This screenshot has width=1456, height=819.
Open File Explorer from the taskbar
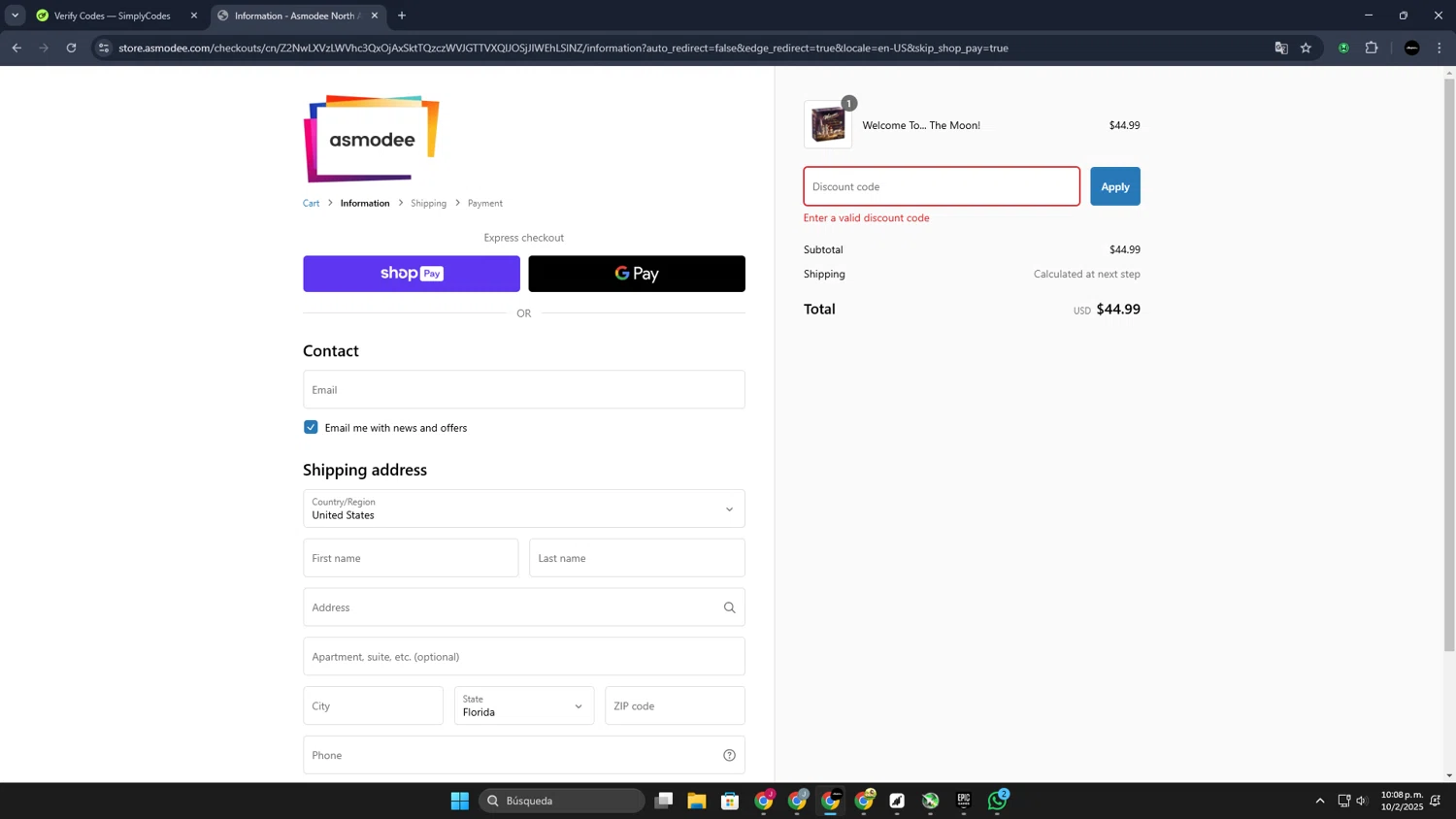[x=697, y=801]
